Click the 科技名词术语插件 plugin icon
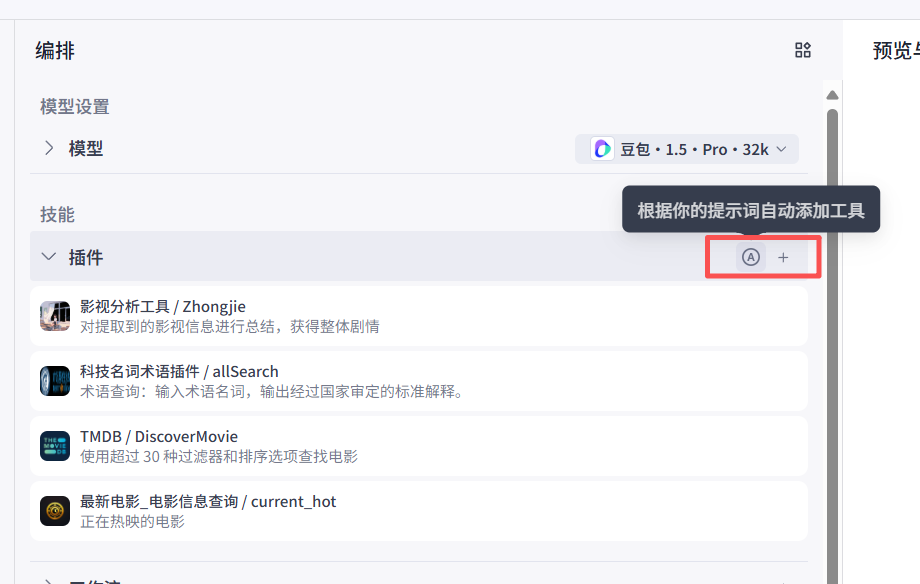 pyautogui.click(x=55, y=381)
